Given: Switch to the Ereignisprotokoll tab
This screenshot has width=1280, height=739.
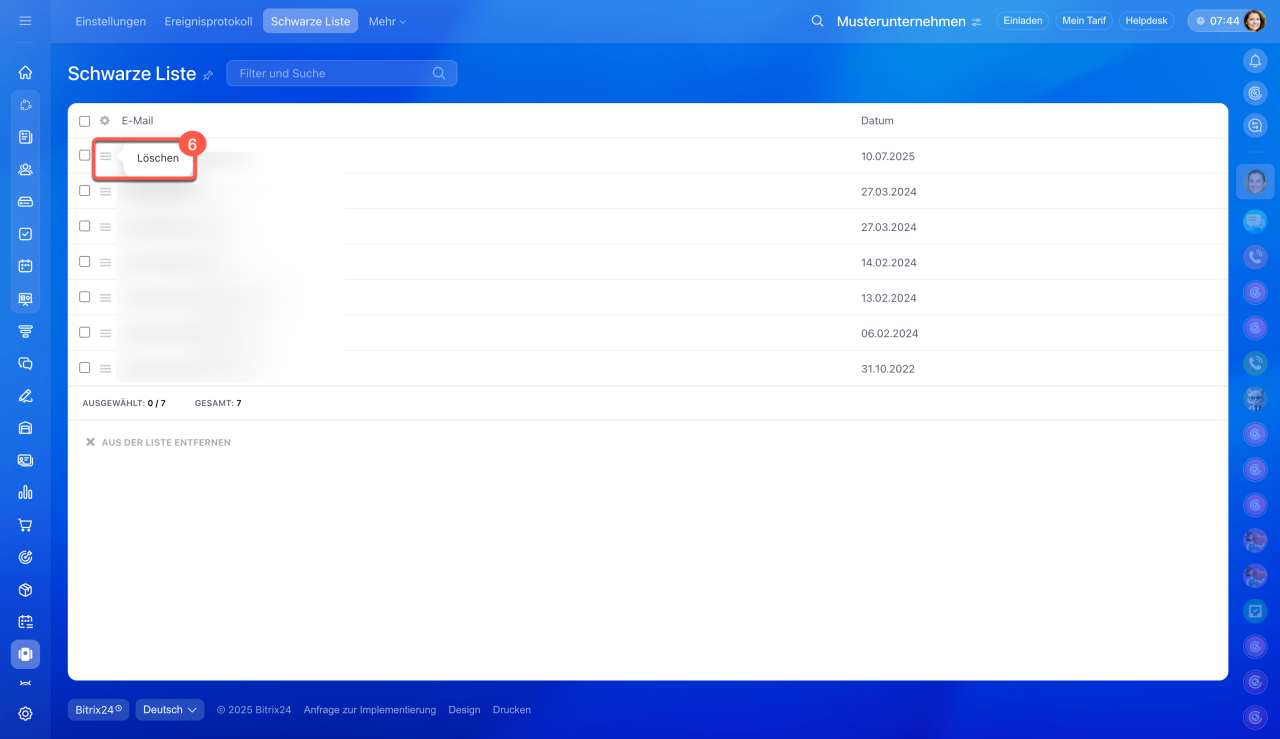Looking at the screenshot, I should (x=208, y=21).
